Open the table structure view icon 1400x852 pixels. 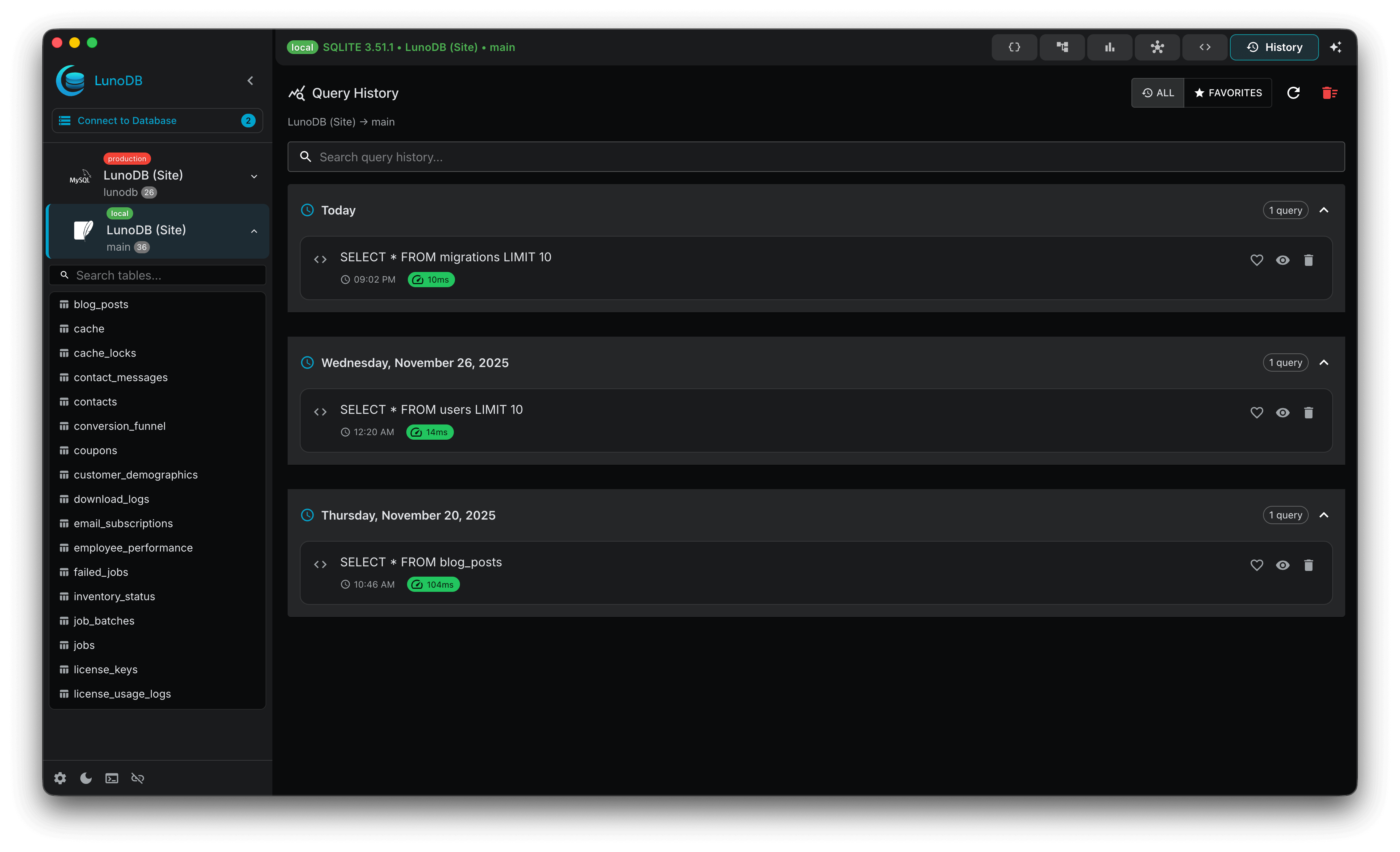[1062, 47]
